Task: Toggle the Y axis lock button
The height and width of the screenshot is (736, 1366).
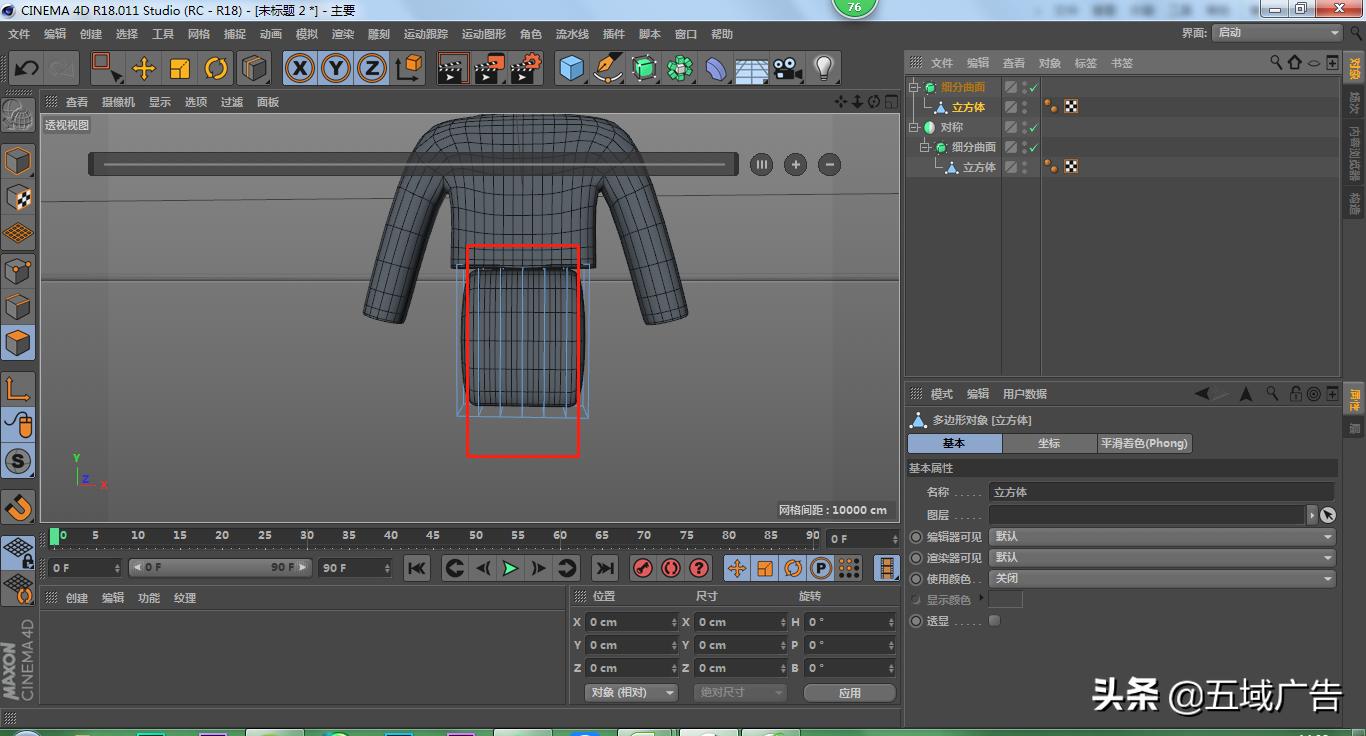Action: click(335, 68)
